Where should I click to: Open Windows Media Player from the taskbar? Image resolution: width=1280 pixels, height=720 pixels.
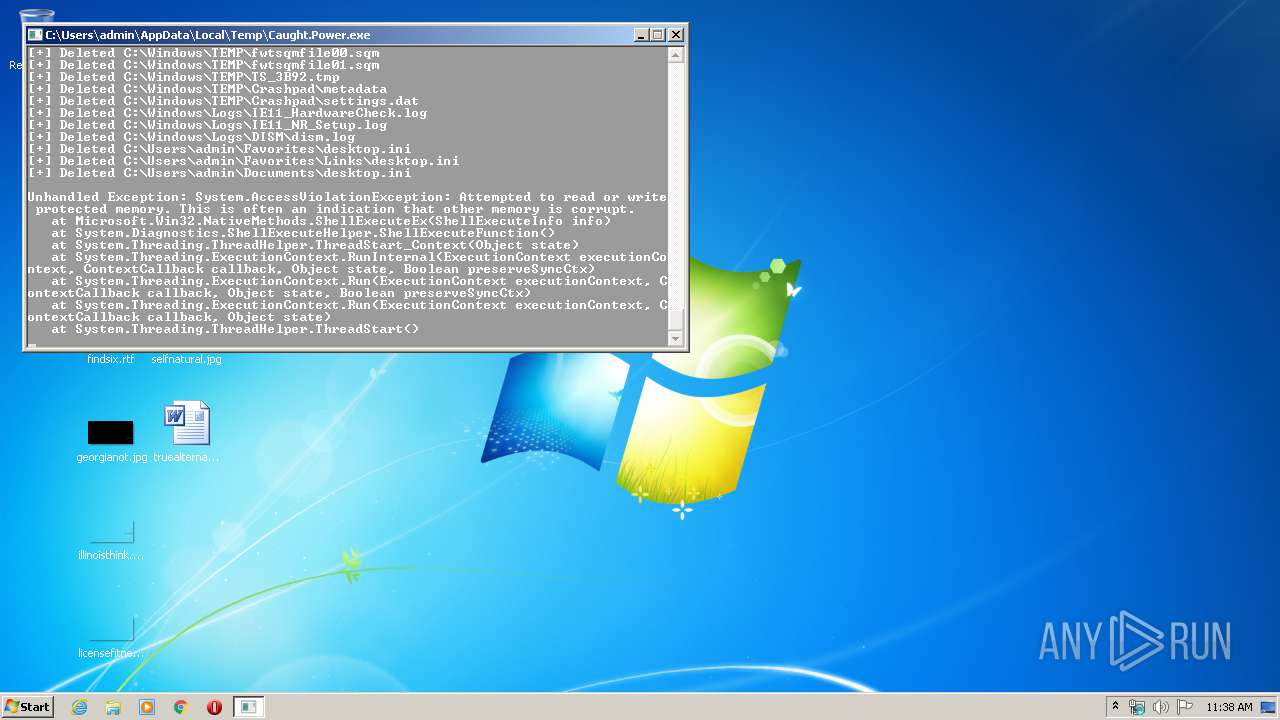pyautogui.click(x=147, y=707)
